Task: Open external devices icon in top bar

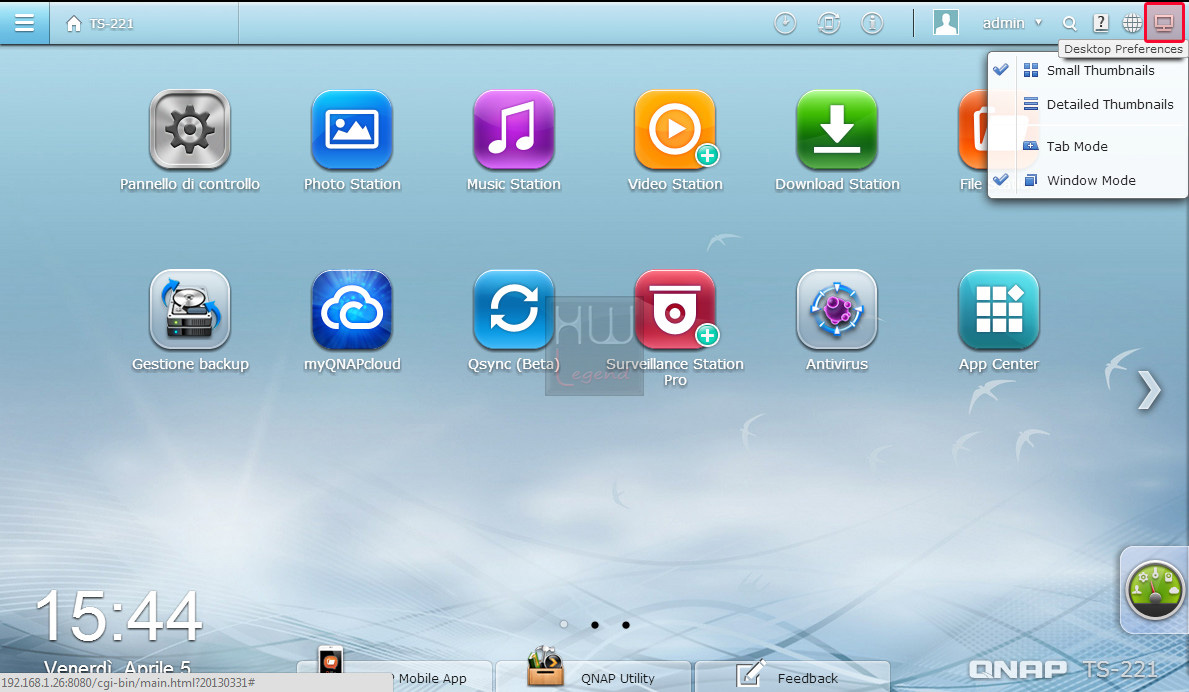Action: [829, 23]
